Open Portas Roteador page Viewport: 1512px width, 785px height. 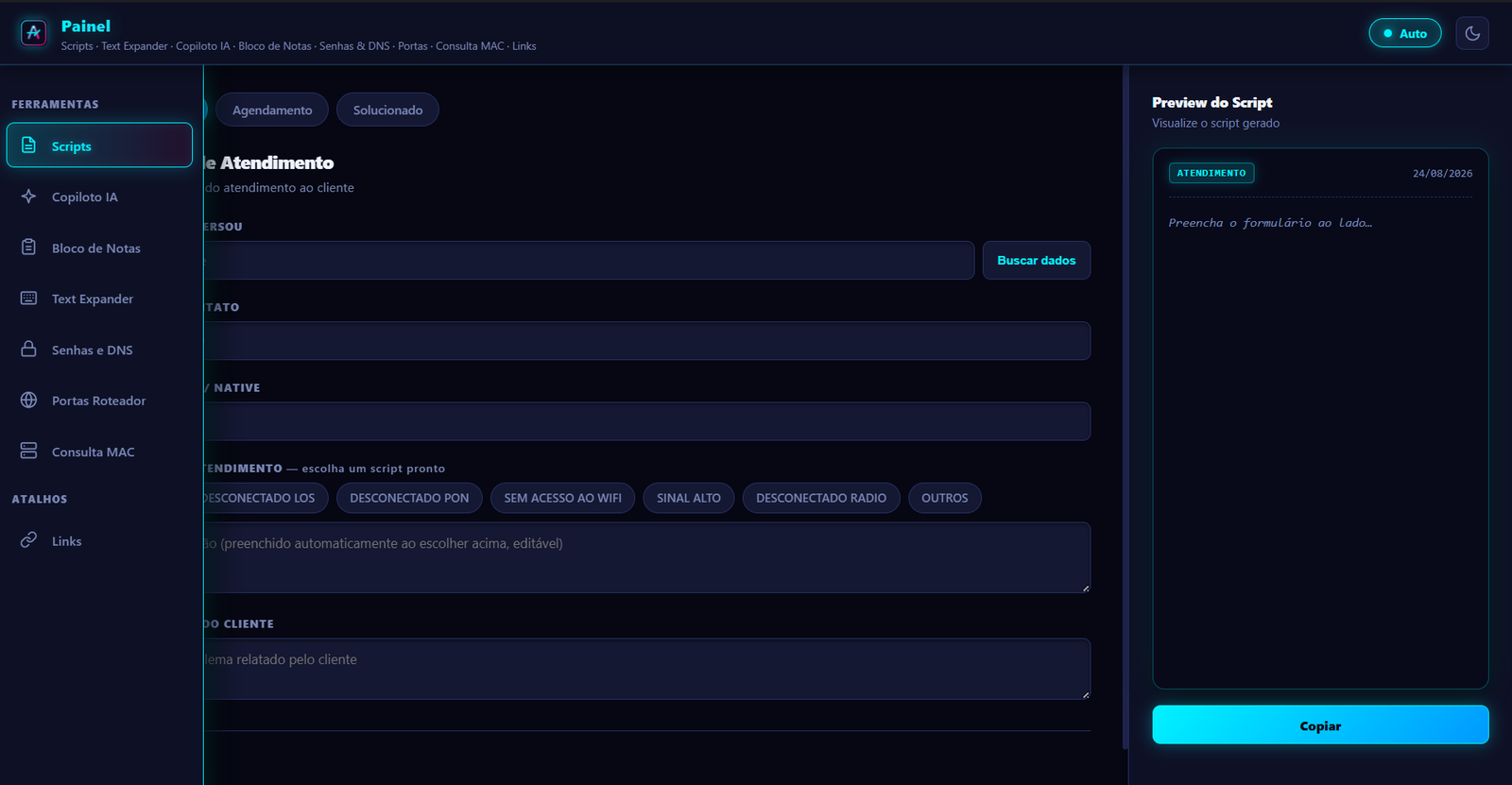point(99,401)
